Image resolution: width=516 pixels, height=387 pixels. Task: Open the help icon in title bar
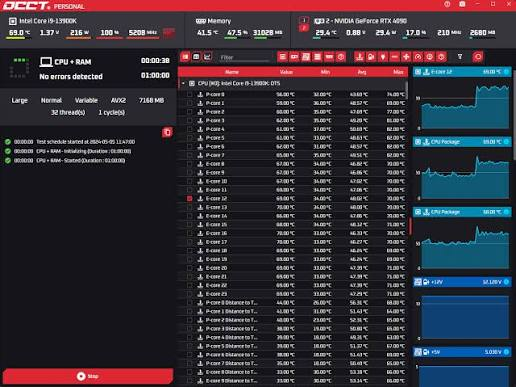point(447,4)
